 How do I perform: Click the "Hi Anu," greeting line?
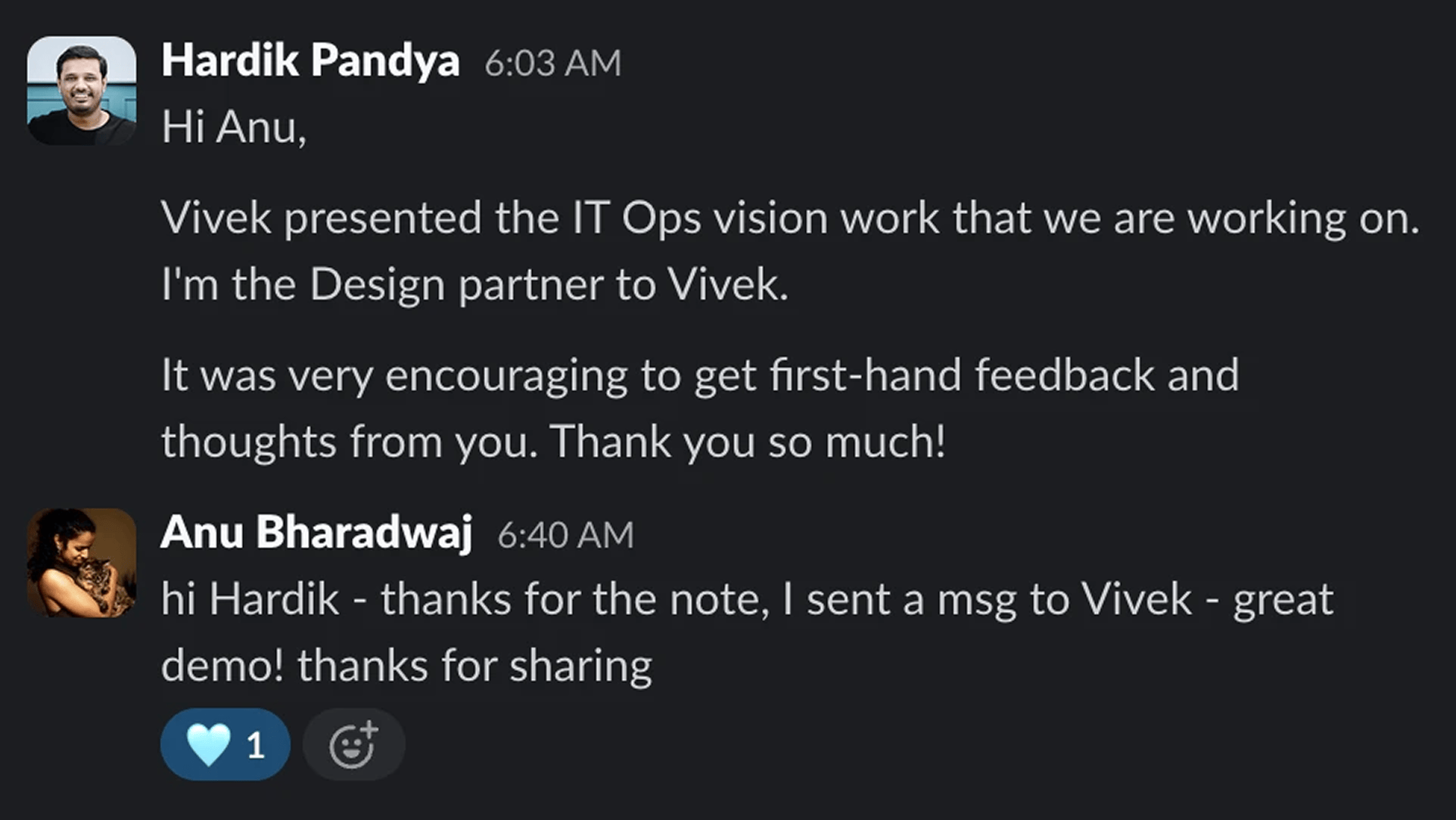(234, 126)
